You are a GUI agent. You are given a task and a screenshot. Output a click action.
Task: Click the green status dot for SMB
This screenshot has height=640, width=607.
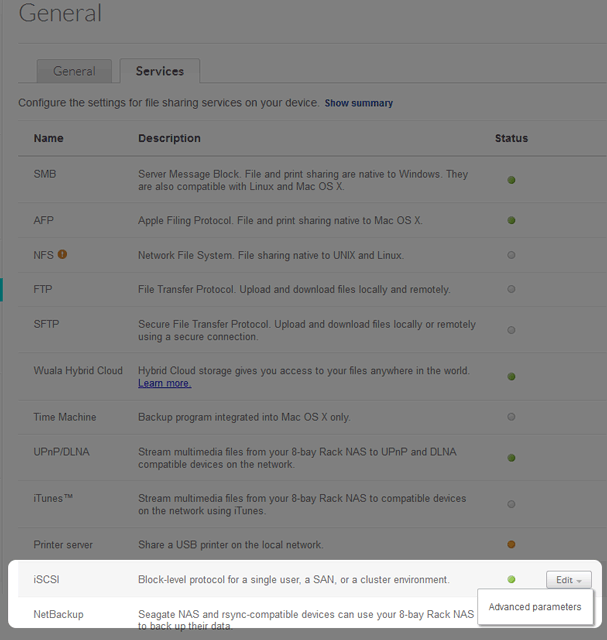(x=512, y=180)
